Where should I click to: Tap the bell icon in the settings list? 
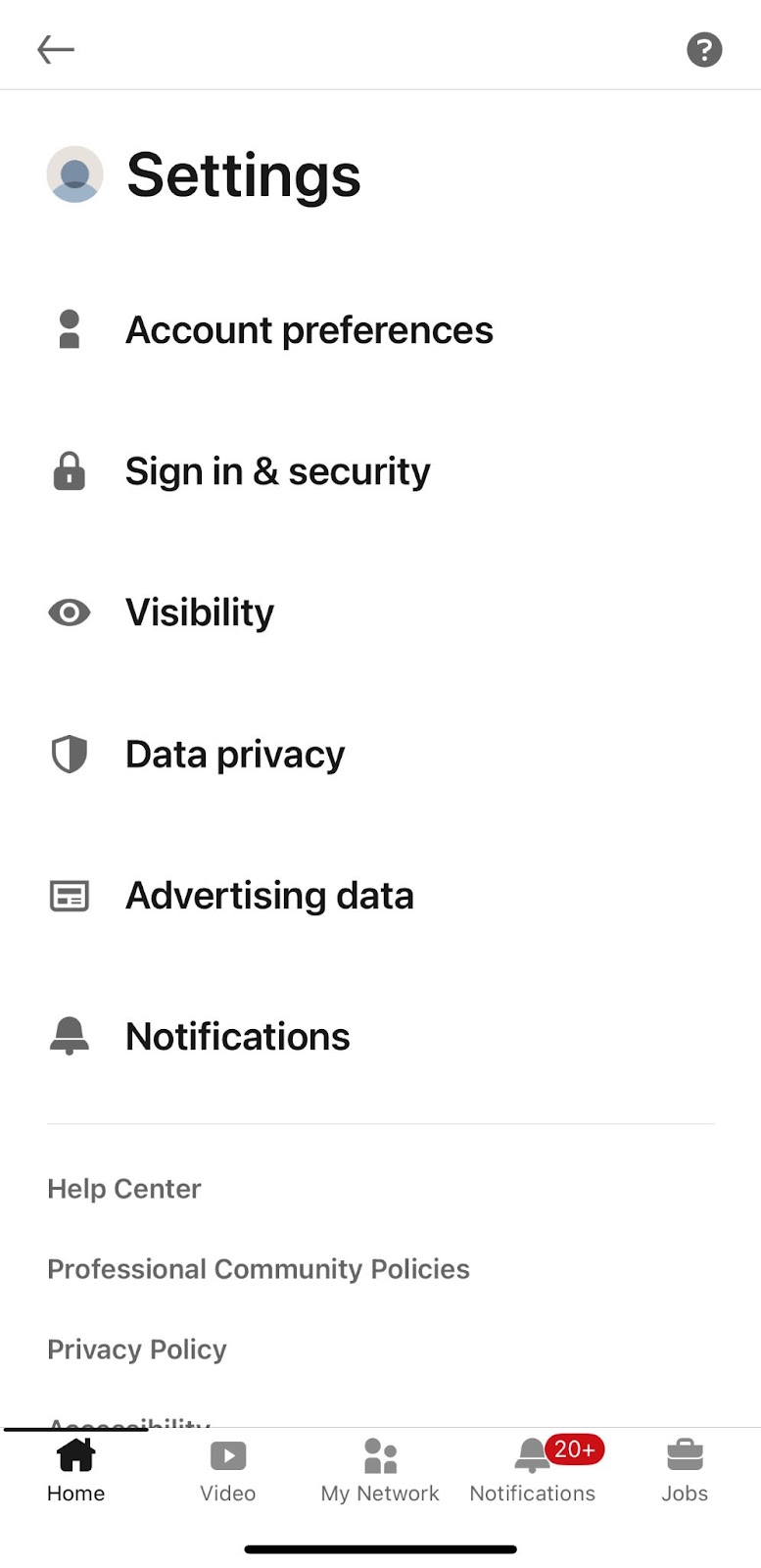69,1036
